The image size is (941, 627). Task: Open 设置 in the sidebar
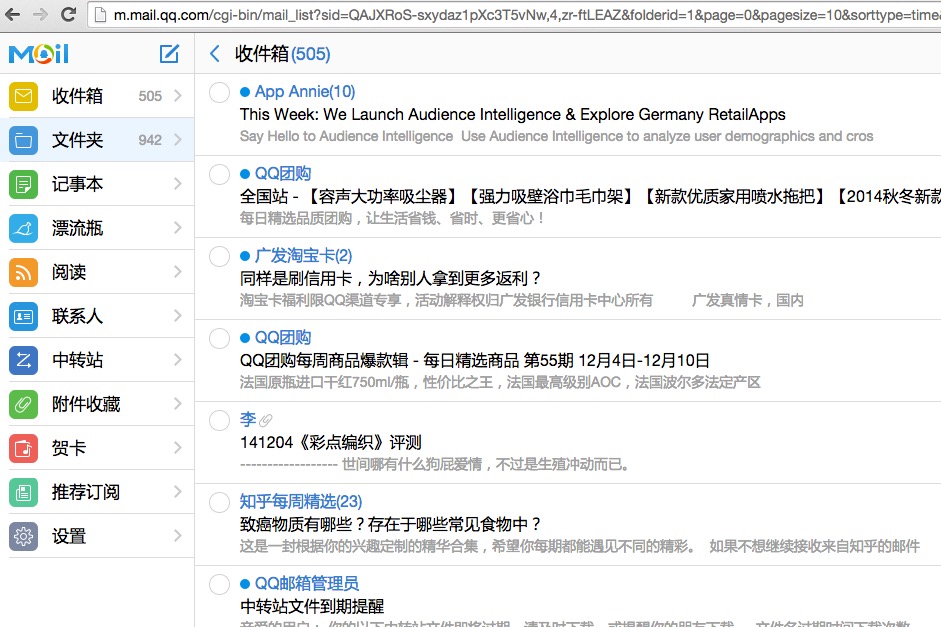[97, 536]
